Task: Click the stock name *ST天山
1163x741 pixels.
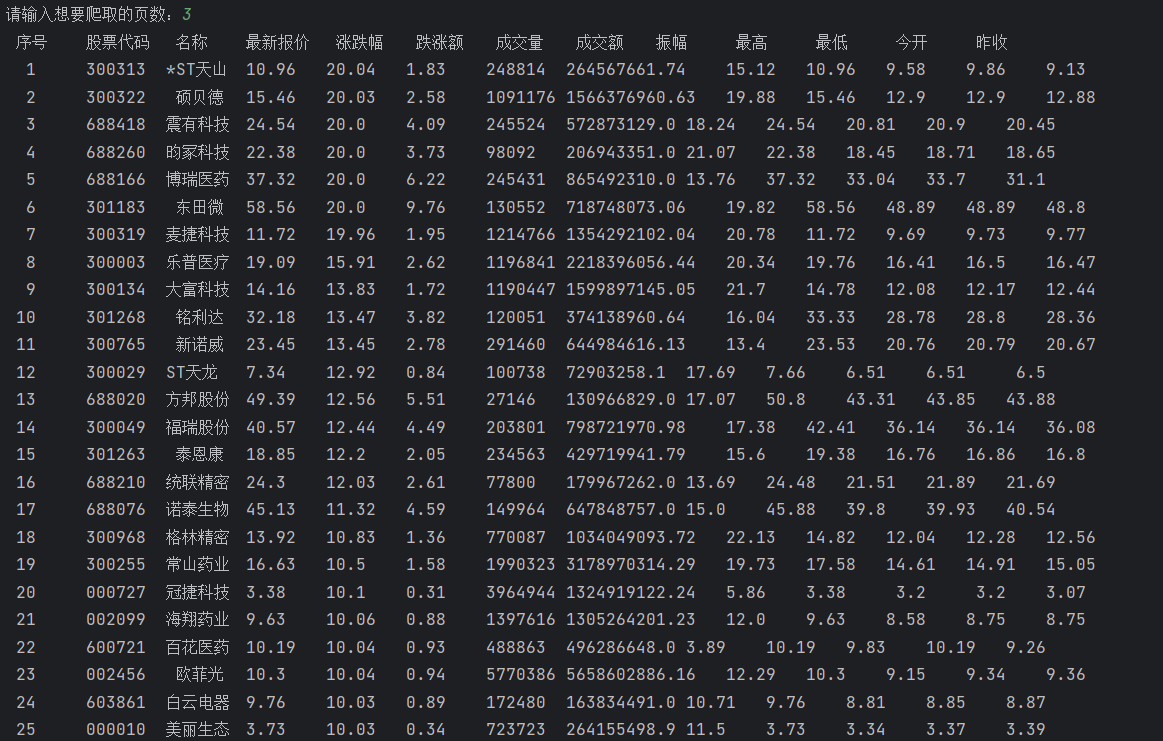Action: tap(197, 70)
